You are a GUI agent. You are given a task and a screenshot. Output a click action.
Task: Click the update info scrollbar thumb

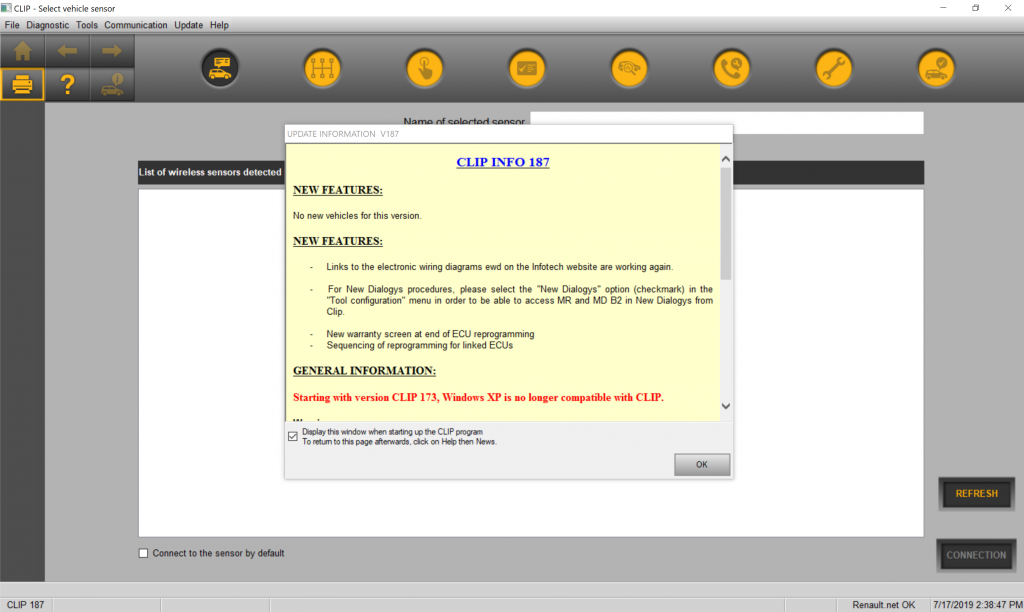point(726,223)
